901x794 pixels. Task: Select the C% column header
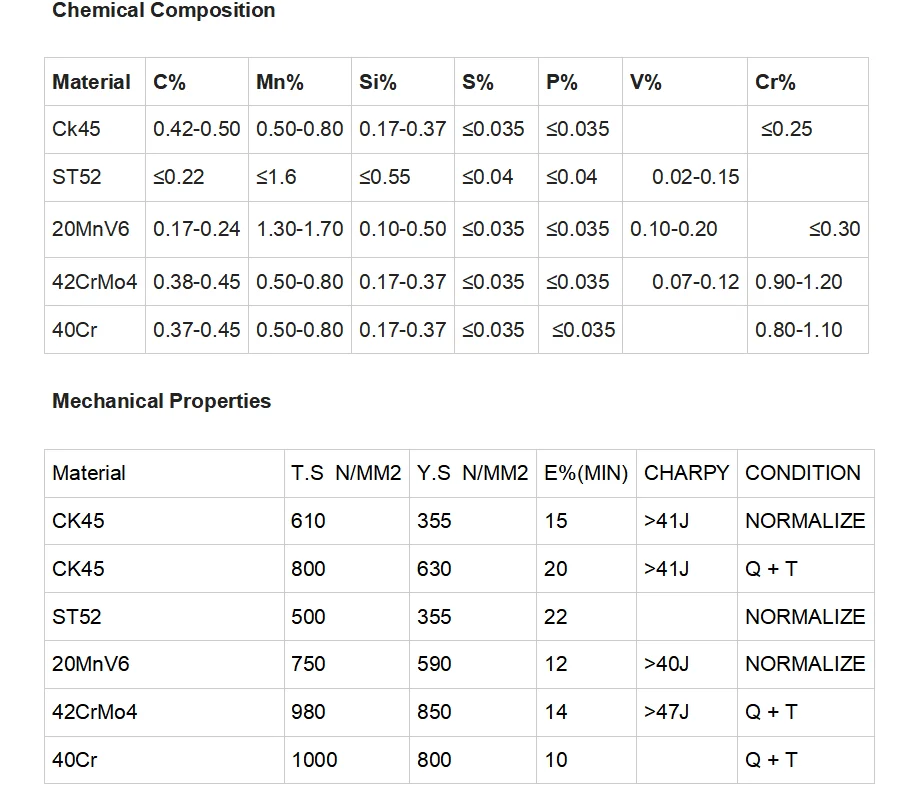[170, 82]
